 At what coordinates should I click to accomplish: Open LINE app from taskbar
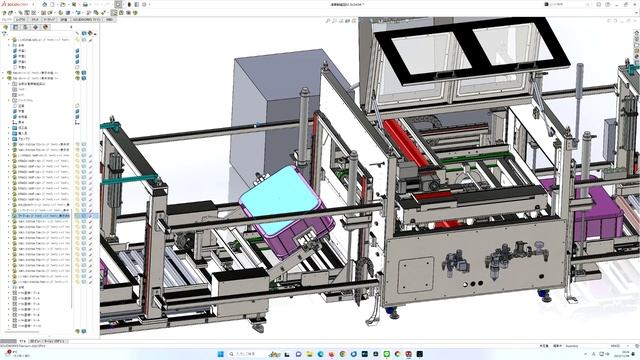(387, 354)
